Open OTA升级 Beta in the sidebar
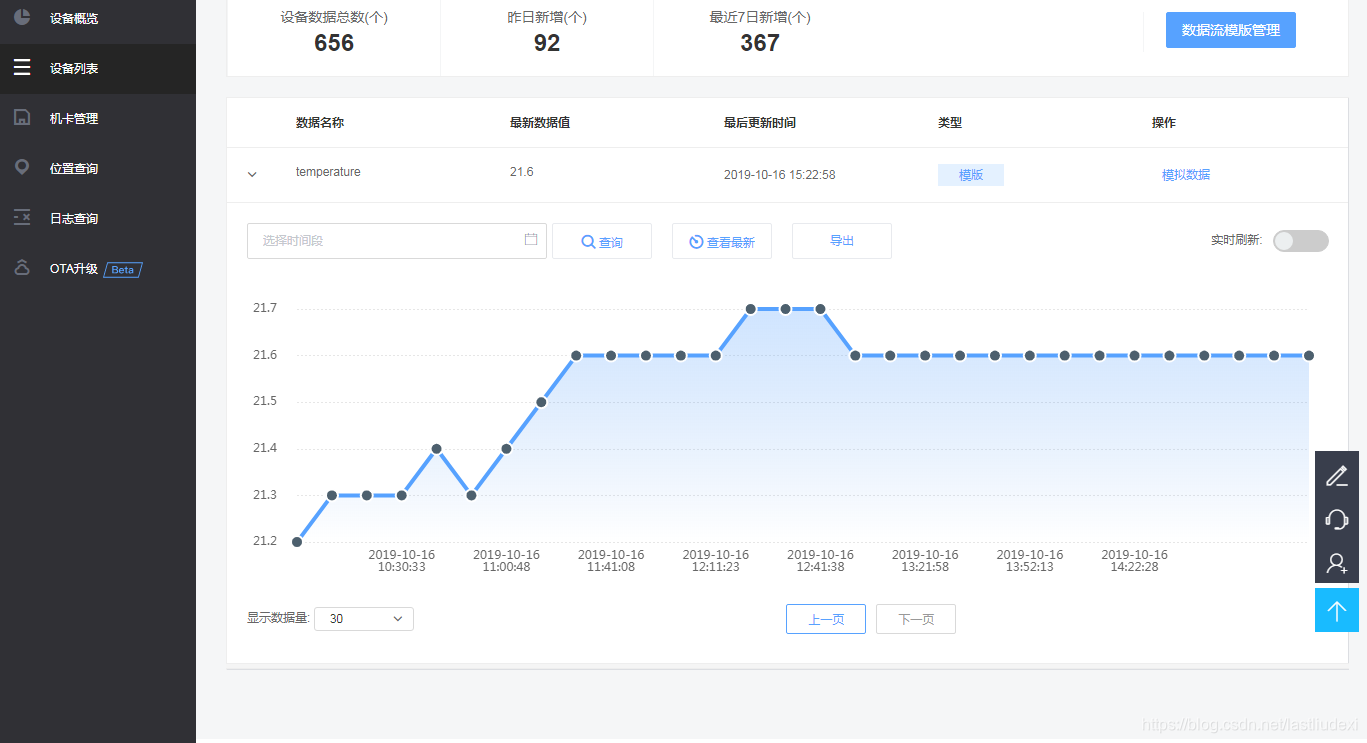The height and width of the screenshot is (743, 1367). (98, 269)
